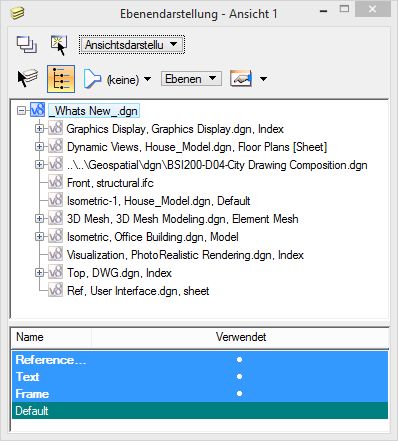The width and height of the screenshot is (398, 441).
Task: Click the v8 icon of _Whats New_.dgn
Action: coord(37,110)
